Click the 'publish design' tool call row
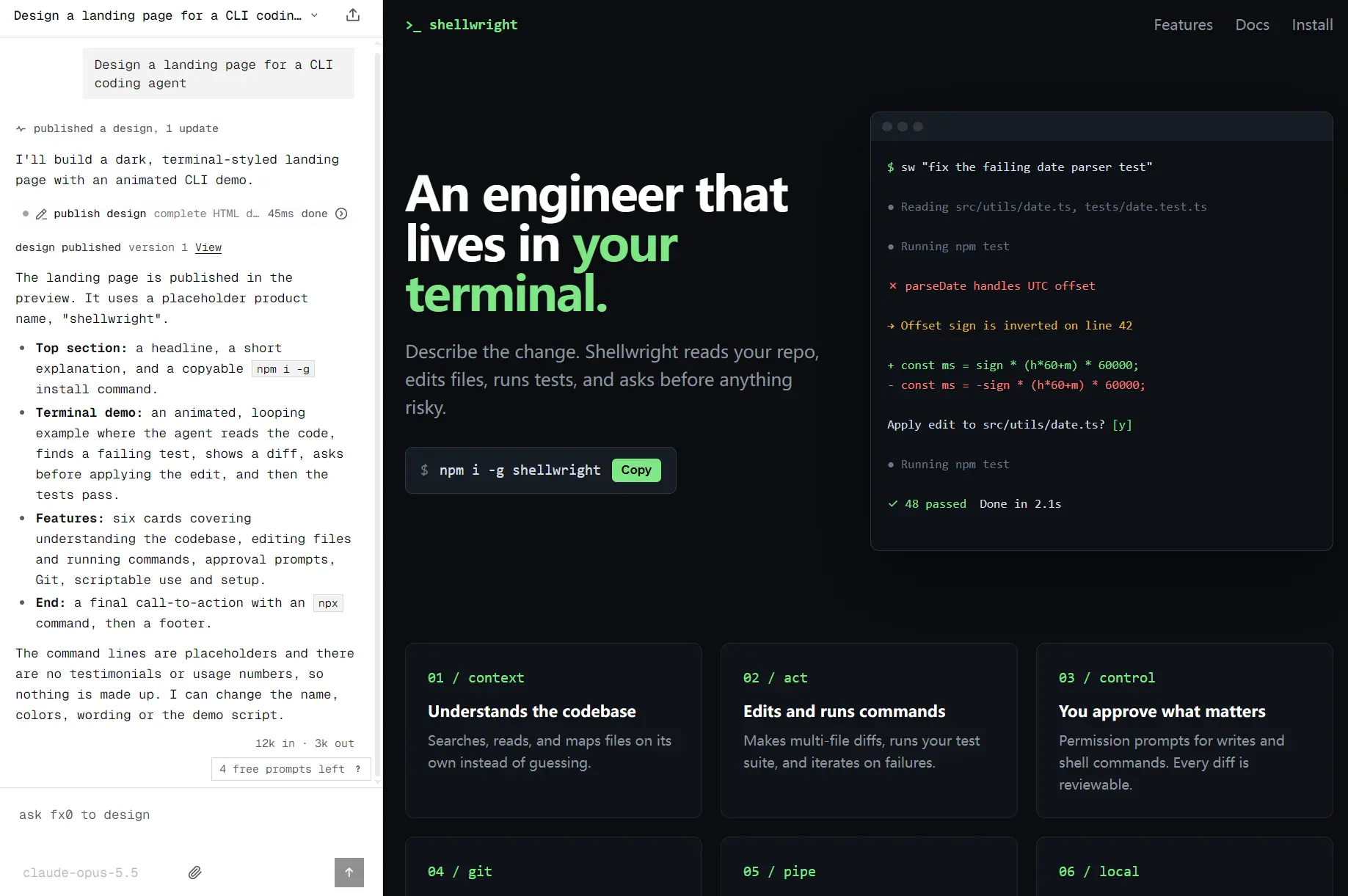1348x896 pixels. click(184, 214)
